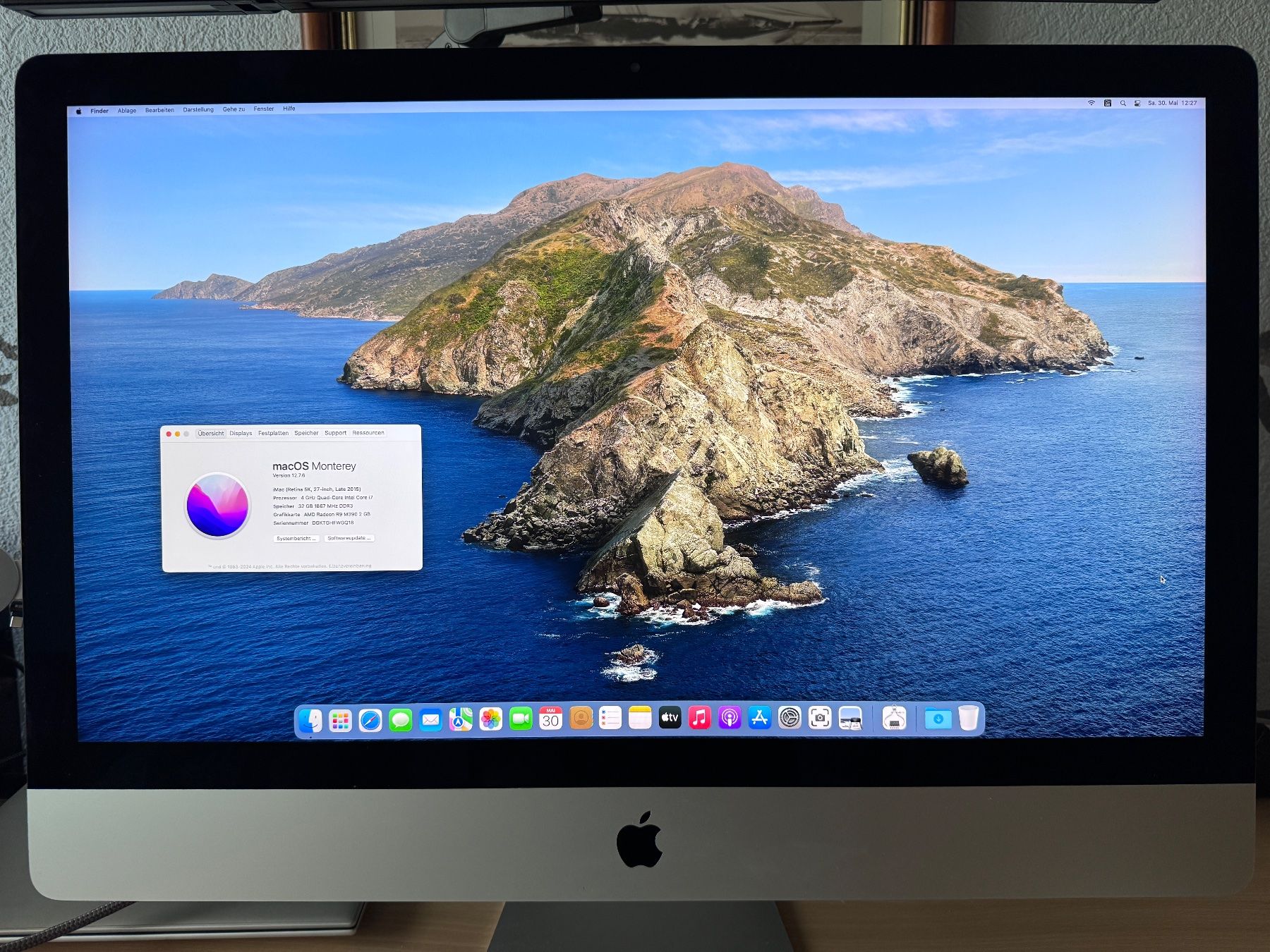Open the Trash in the Dock

coord(968,719)
